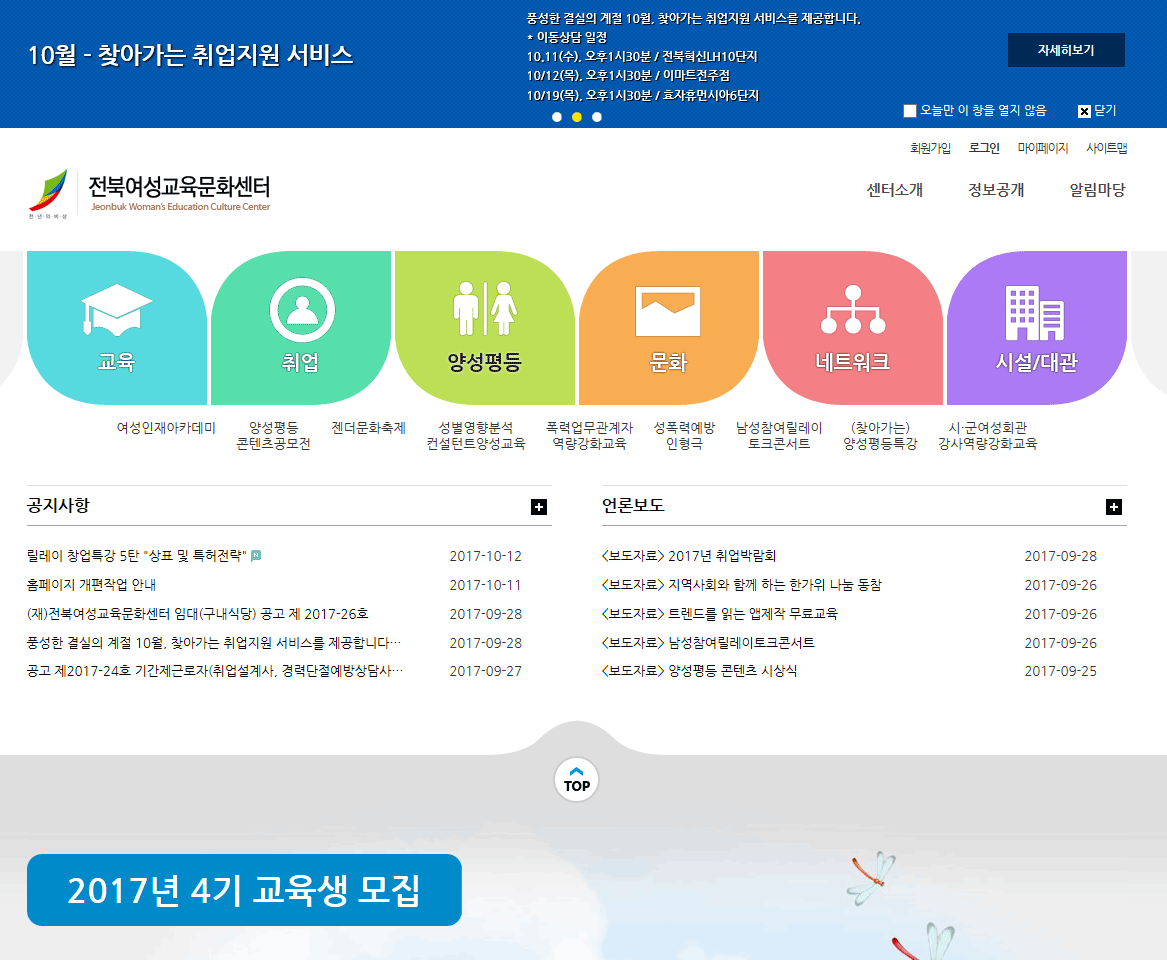Viewport: 1167px width, 960px height.
Task: Click the 로그인 link
Action: coord(984,148)
